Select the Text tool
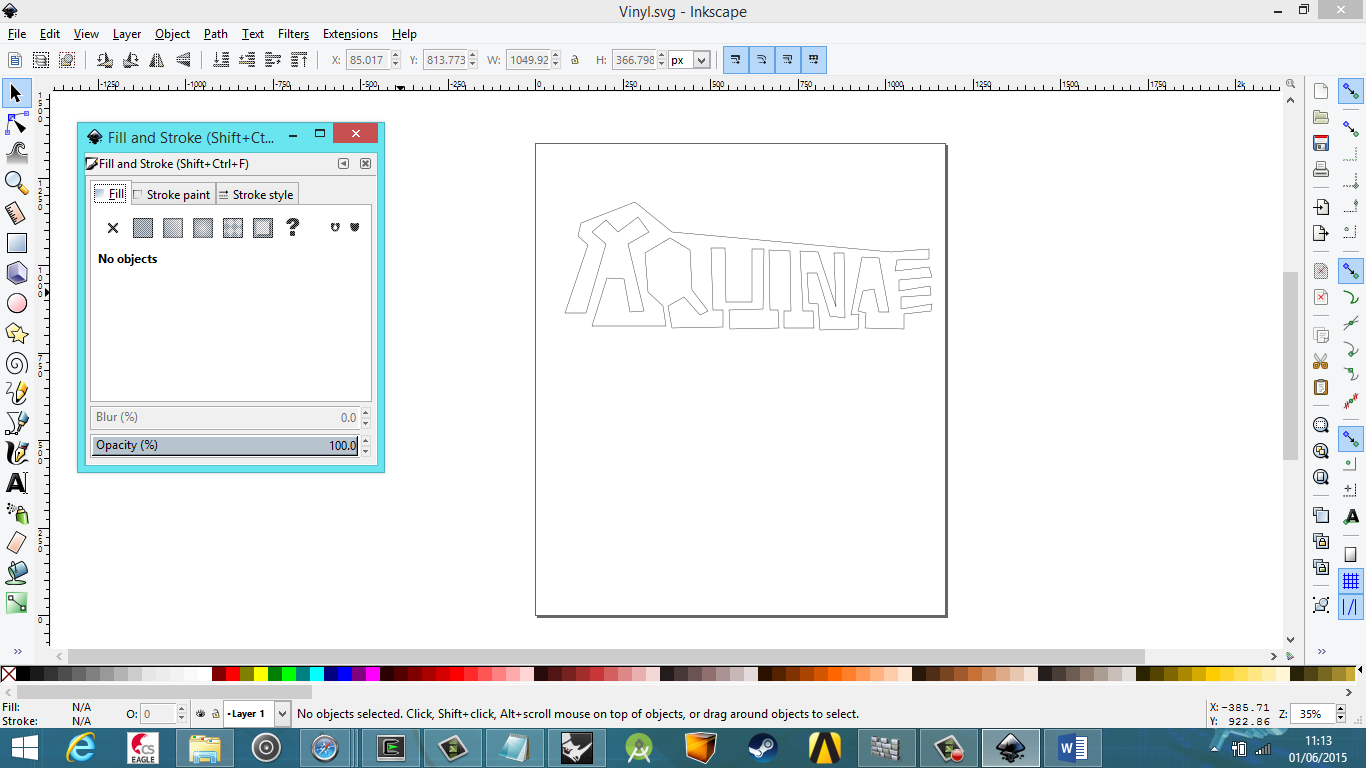 pyautogui.click(x=17, y=483)
